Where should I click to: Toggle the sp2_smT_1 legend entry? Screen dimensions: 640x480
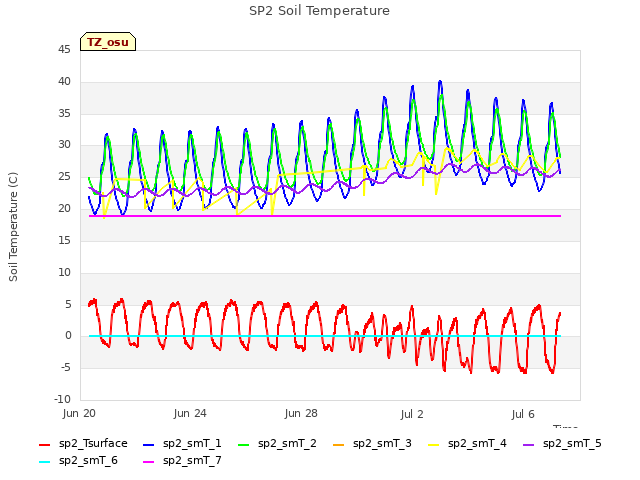click(182, 443)
